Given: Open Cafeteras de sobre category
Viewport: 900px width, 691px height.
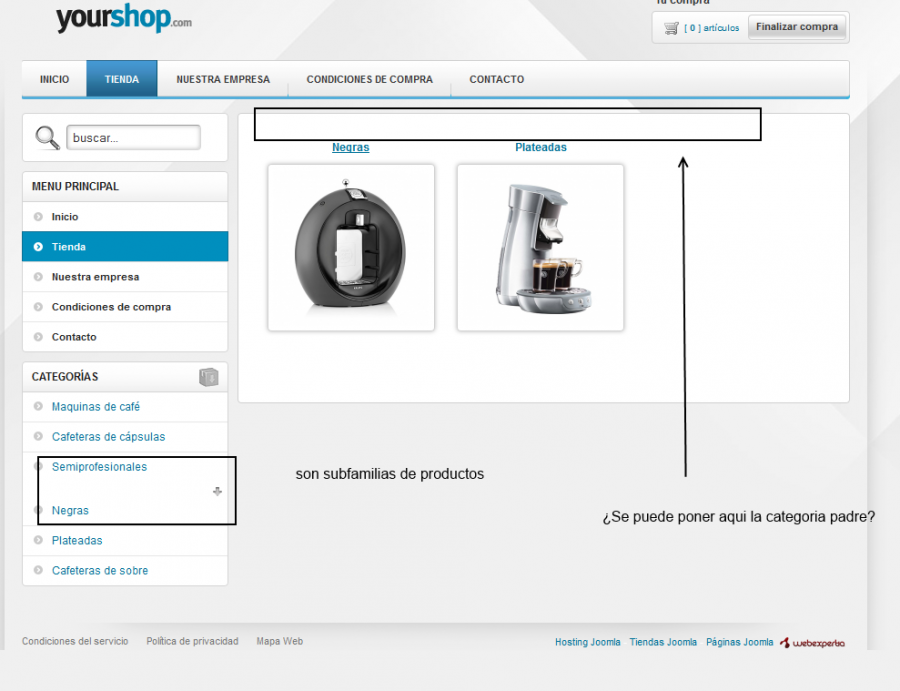Looking at the screenshot, I should 100,570.
